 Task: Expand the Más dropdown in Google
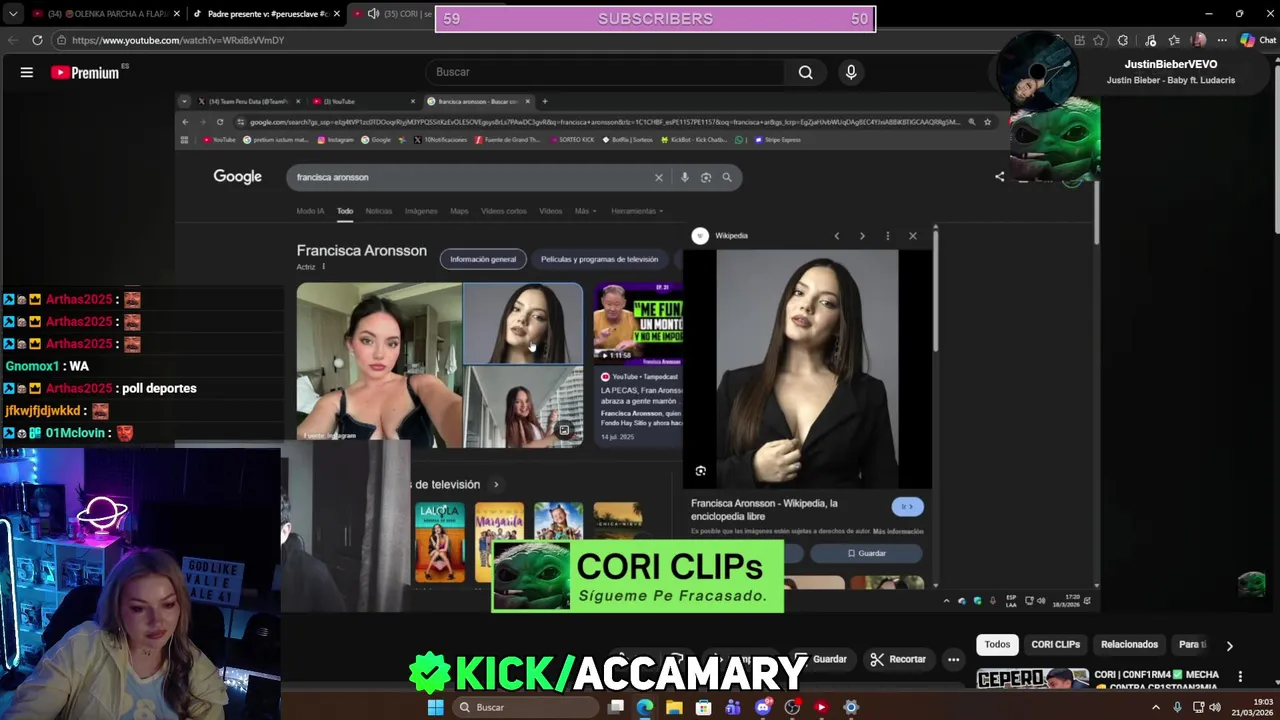[x=585, y=211]
